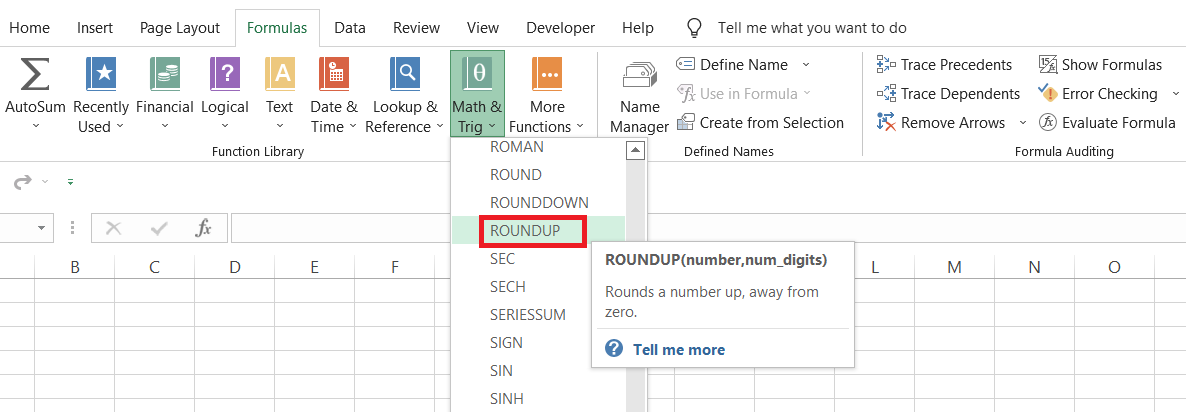Open the Financial functions icon
1186x412 pixels.
[164, 75]
